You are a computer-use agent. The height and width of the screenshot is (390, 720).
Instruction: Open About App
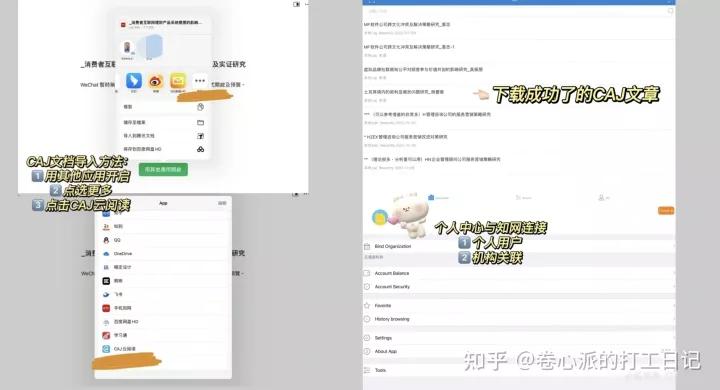pos(519,351)
